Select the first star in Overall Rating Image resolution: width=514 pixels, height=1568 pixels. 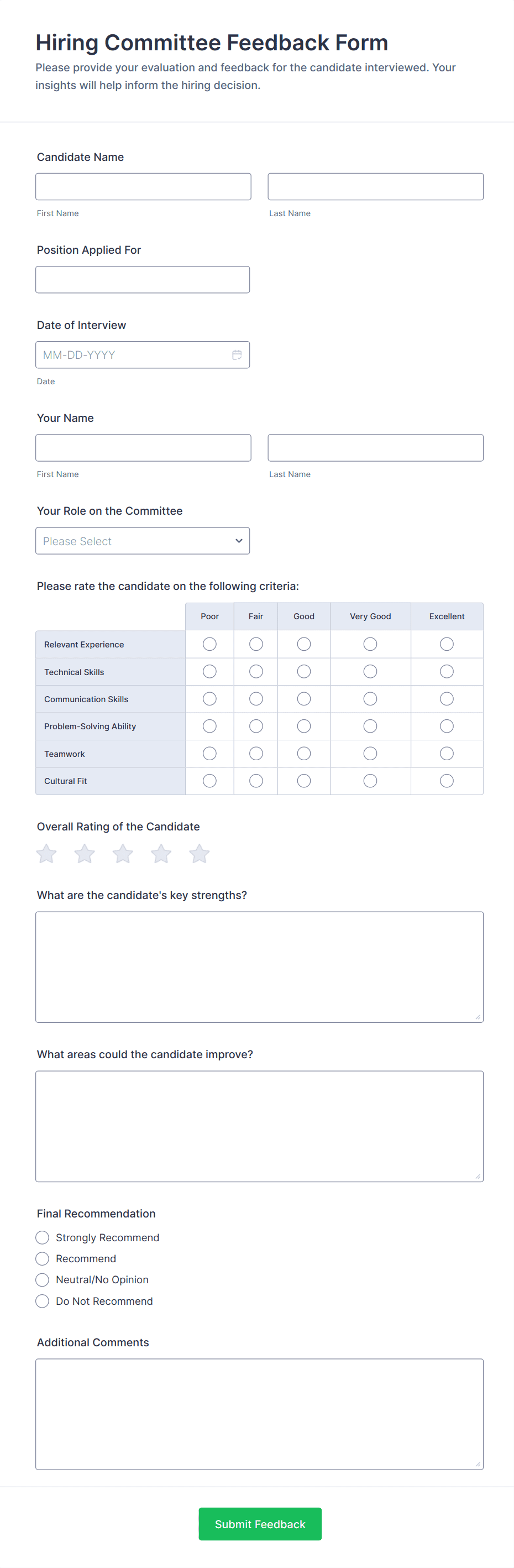[46, 854]
